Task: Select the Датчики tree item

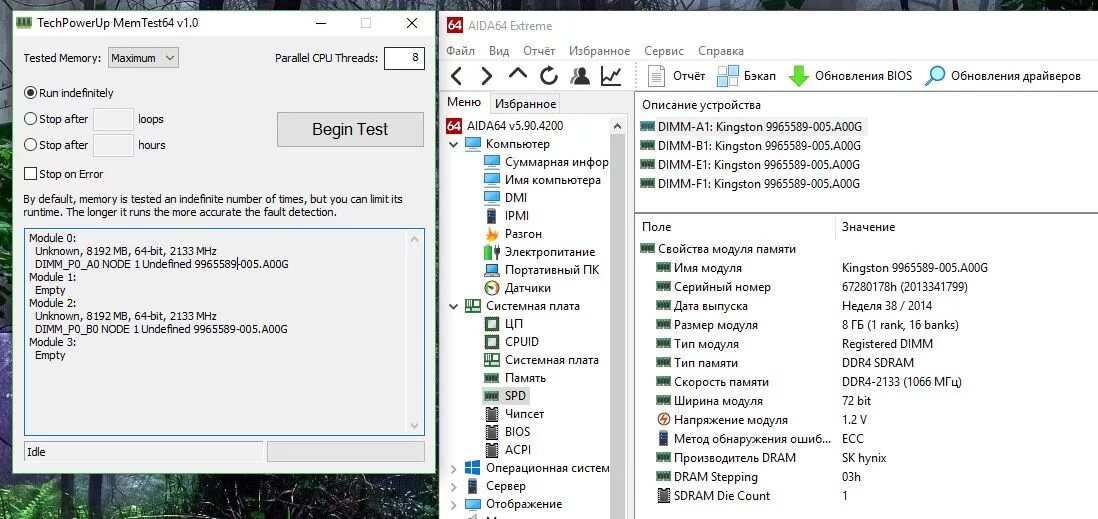Action: pyautogui.click(x=517, y=288)
